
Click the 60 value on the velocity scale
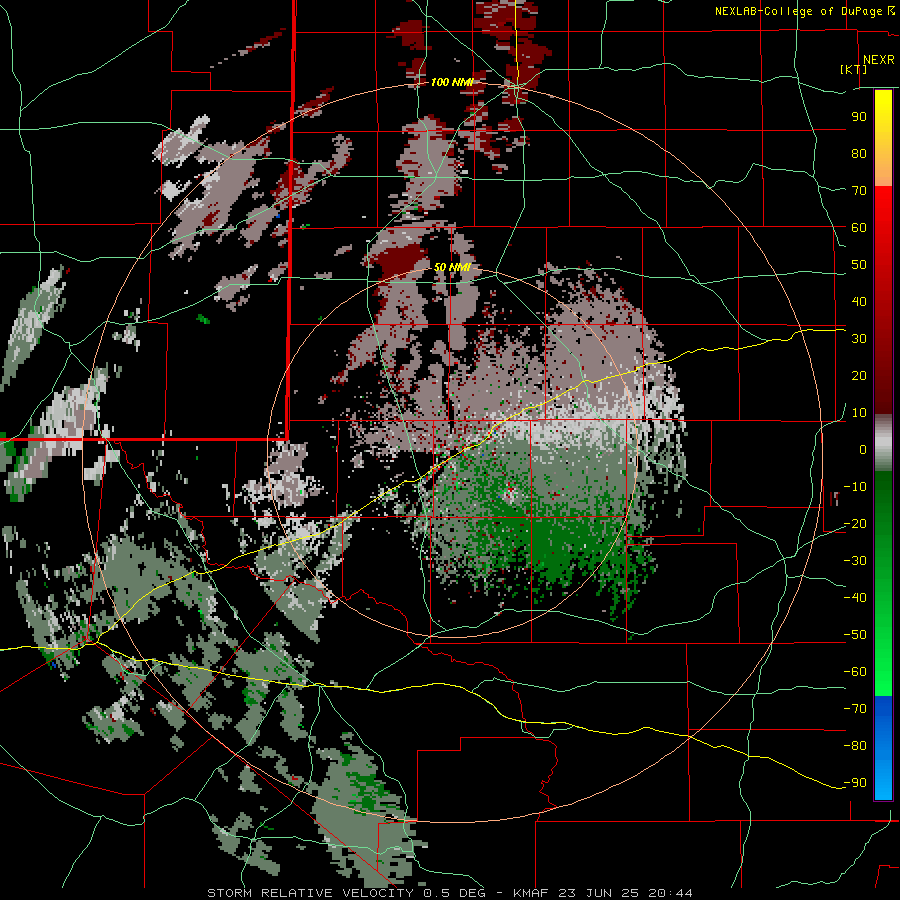coord(859,227)
